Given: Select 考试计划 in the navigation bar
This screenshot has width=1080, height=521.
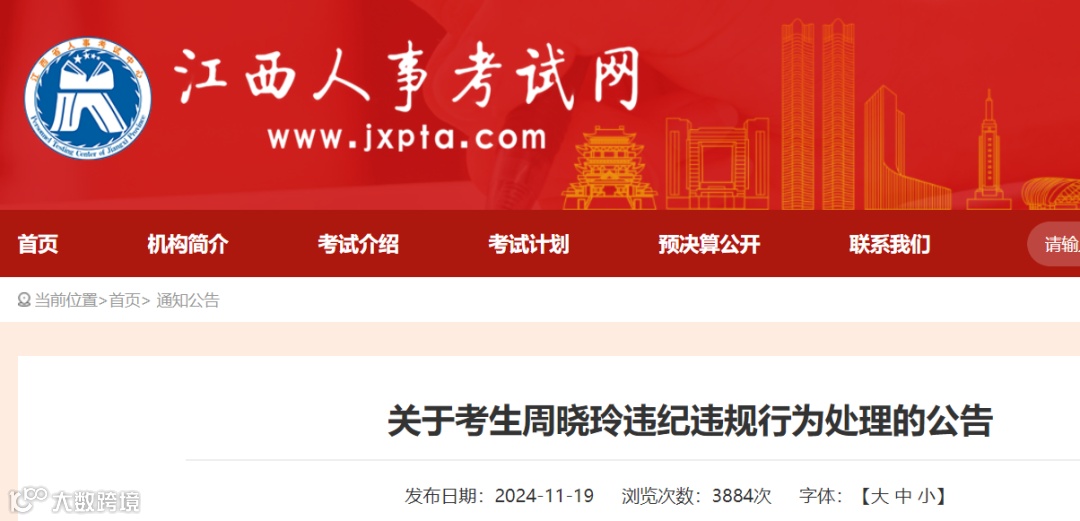Looking at the screenshot, I should 528,244.
